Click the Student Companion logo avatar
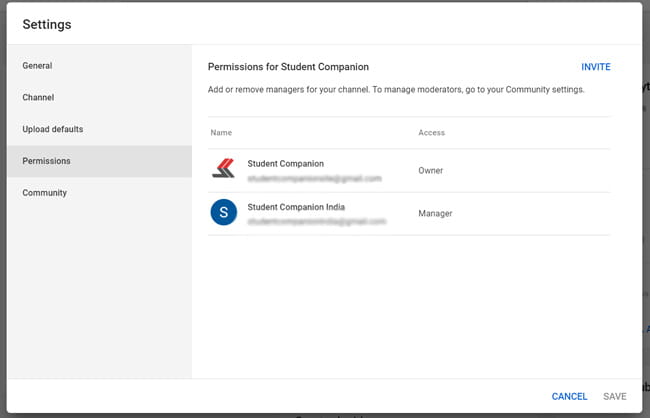 pyautogui.click(x=223, y=169)
